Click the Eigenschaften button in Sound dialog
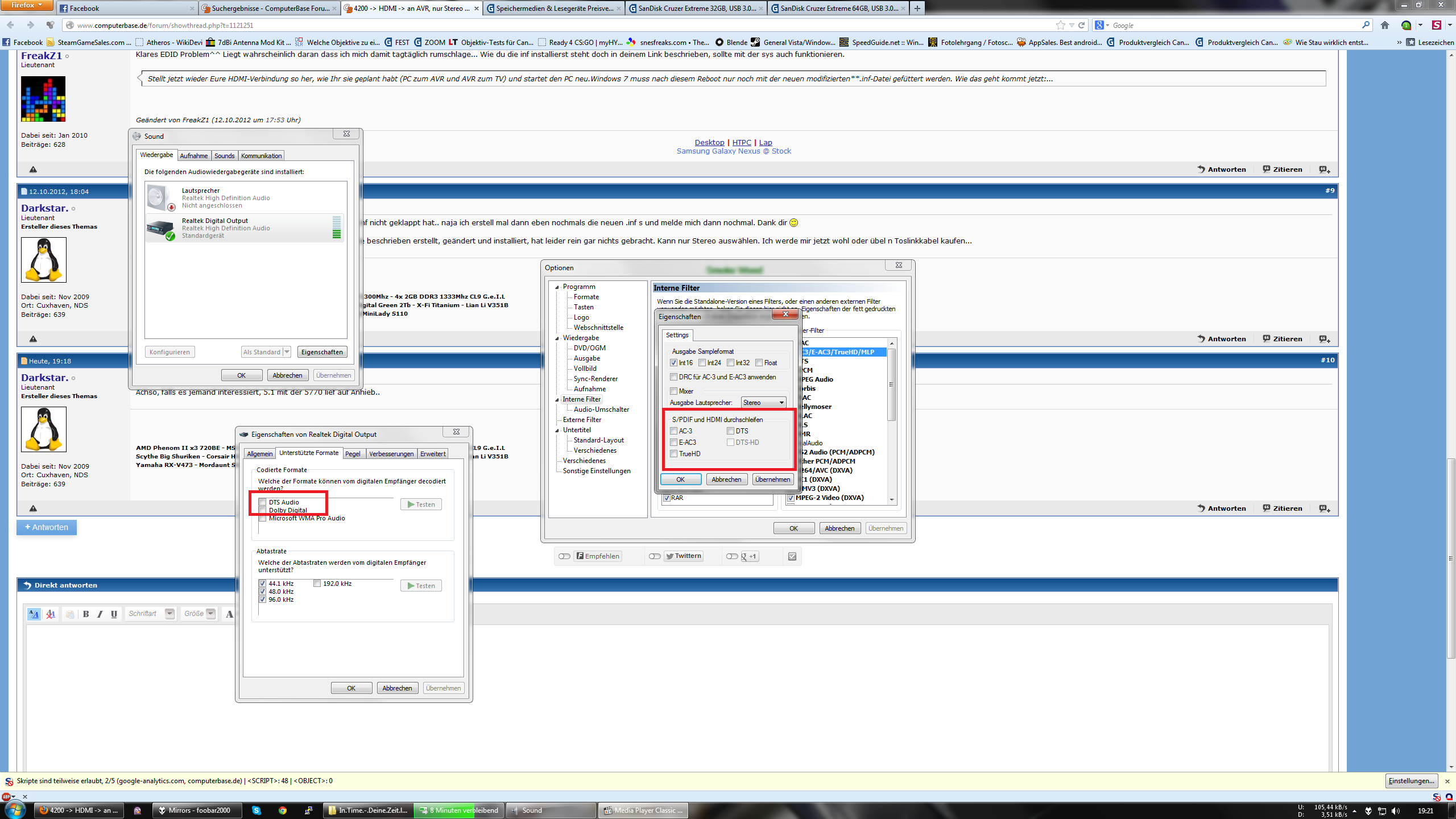 322,352
